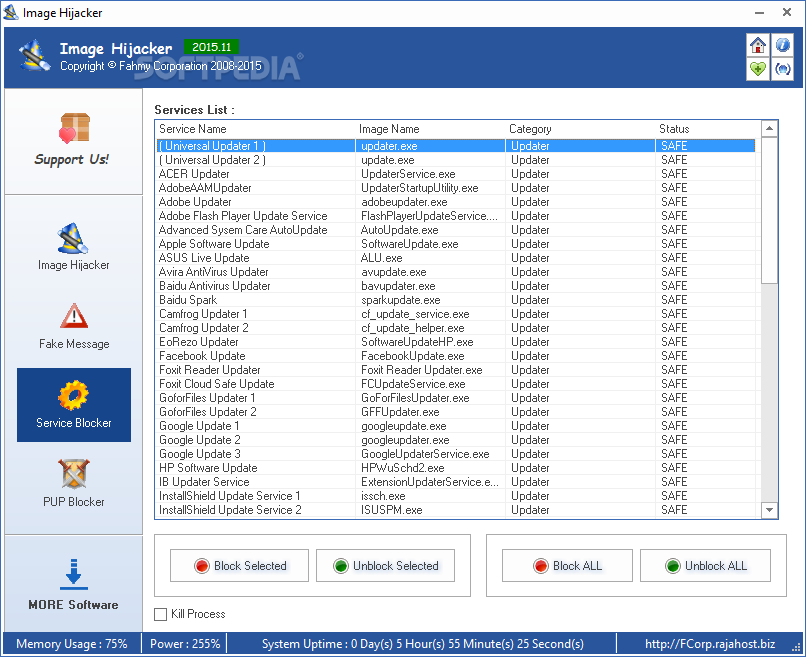Select the 'Adobe Updater' service row
The width and height of the screenshot is (806, 657).
point(456,202)
